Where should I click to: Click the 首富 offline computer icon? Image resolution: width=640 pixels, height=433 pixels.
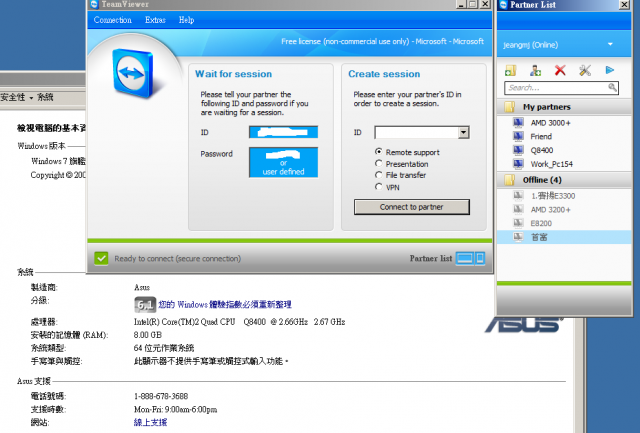[x=518, y=237]
